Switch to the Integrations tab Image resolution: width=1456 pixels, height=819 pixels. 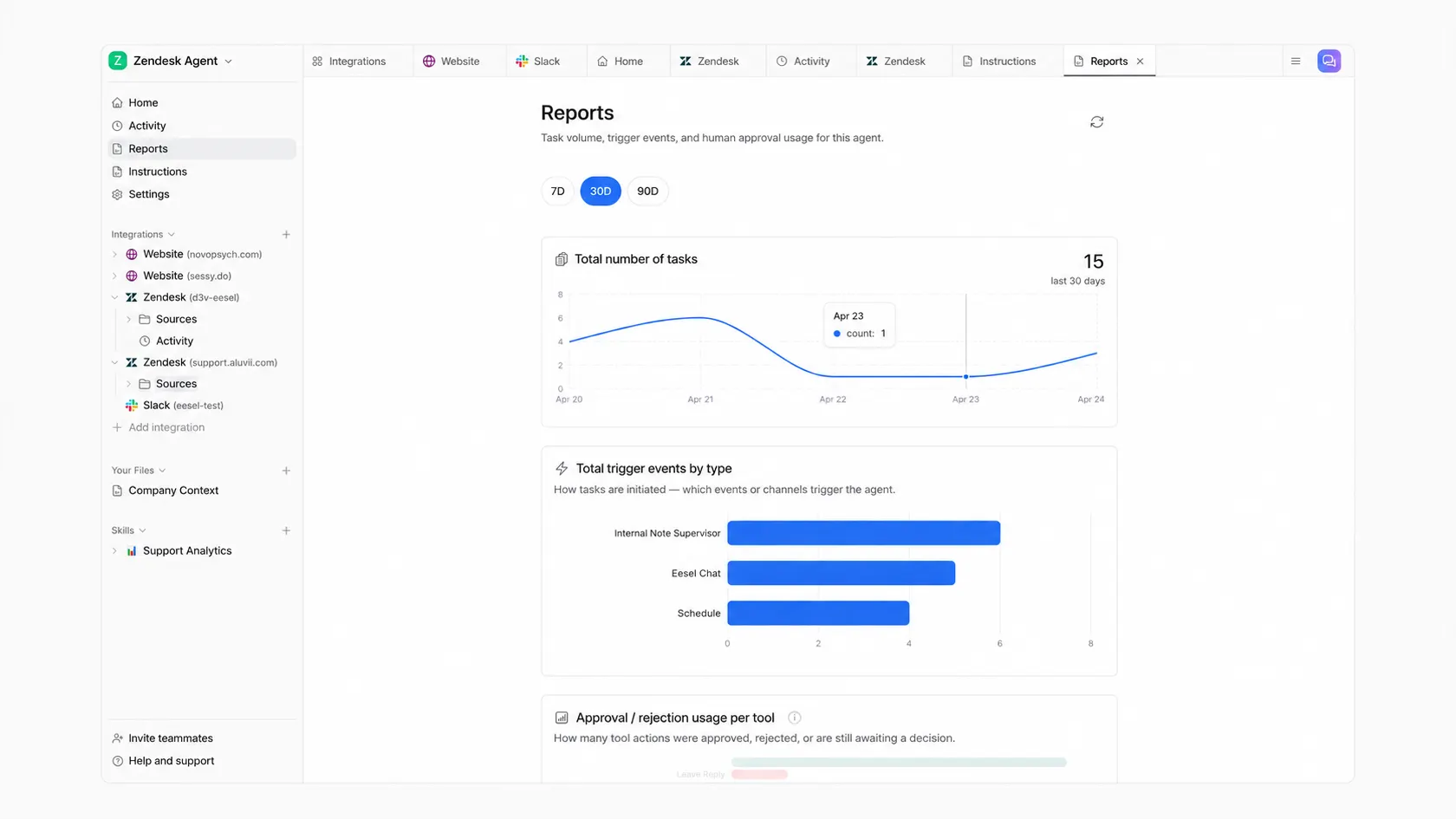[357, 62]
